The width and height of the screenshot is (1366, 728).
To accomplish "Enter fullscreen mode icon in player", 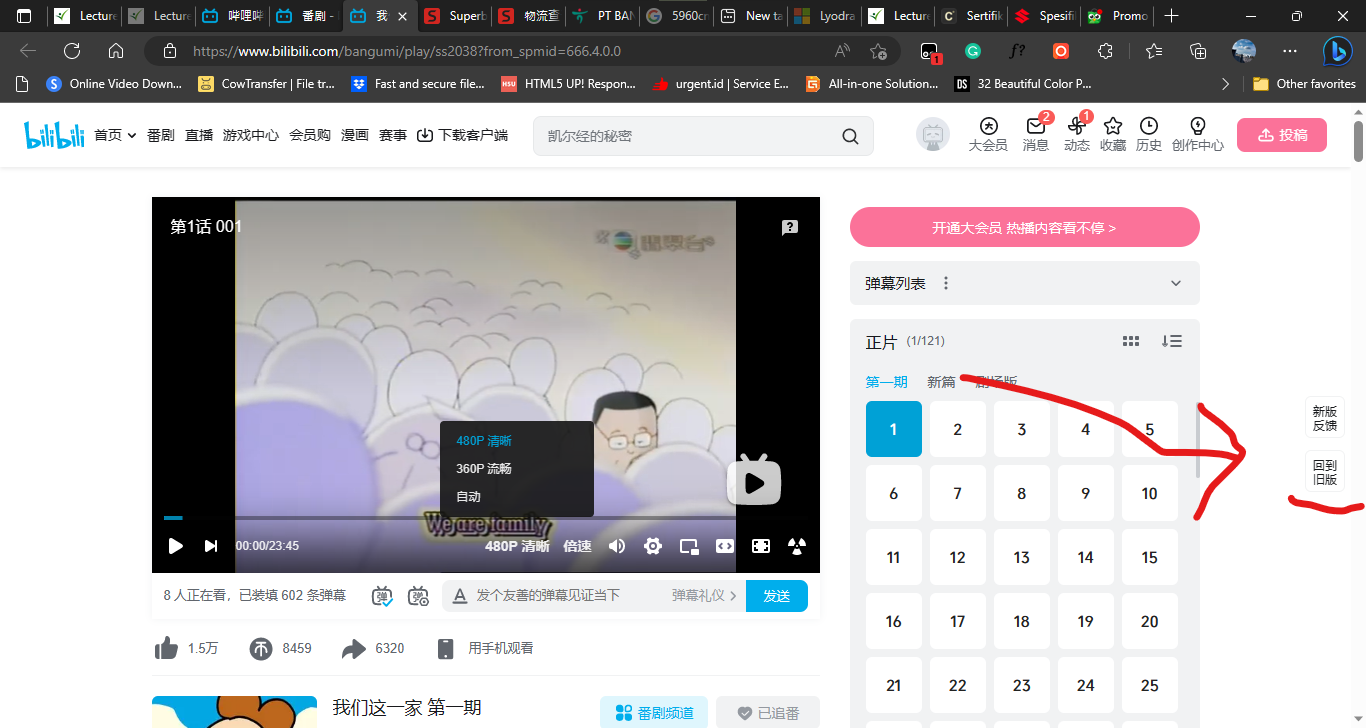I will click(761, 546).
